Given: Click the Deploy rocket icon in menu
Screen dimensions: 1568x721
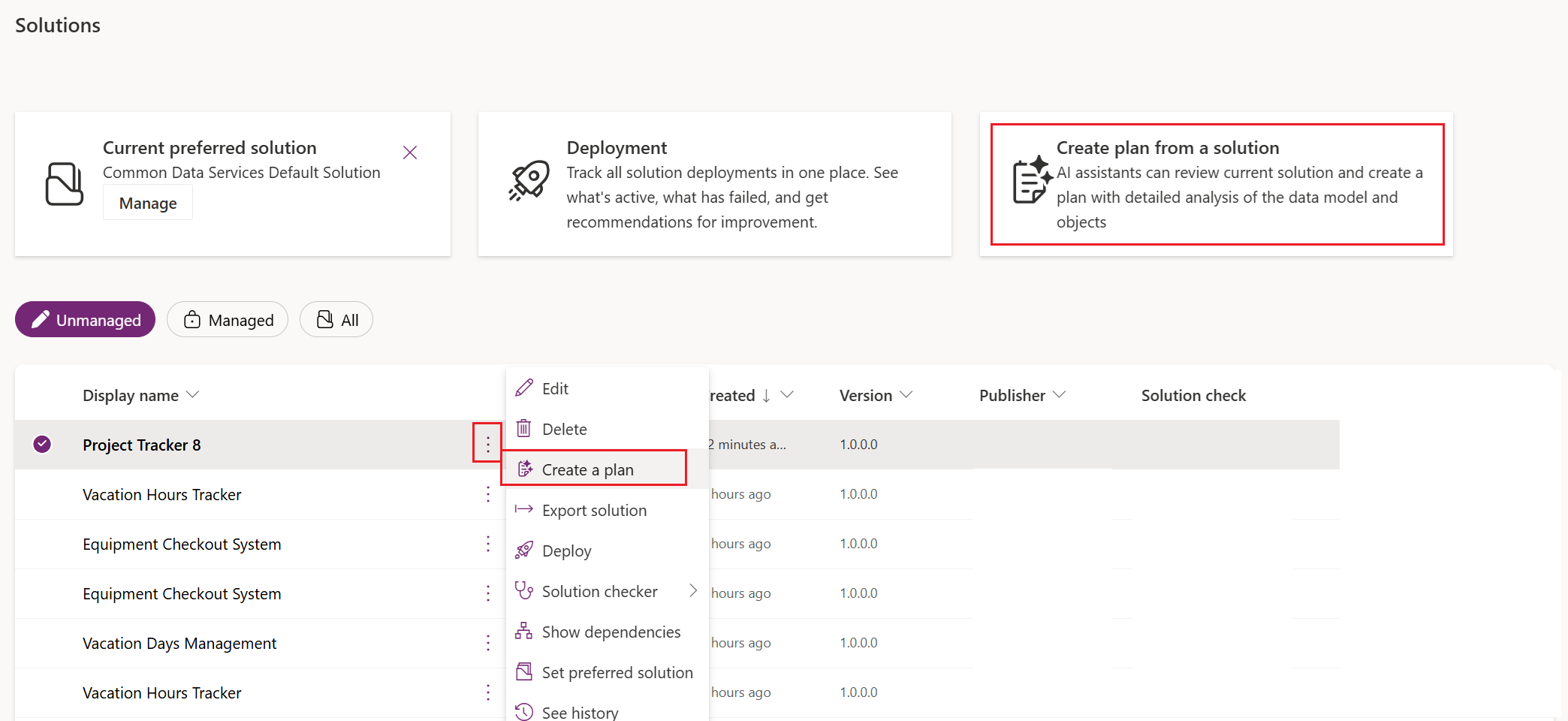Looking at the screenshot, I should tap(524, 551).
